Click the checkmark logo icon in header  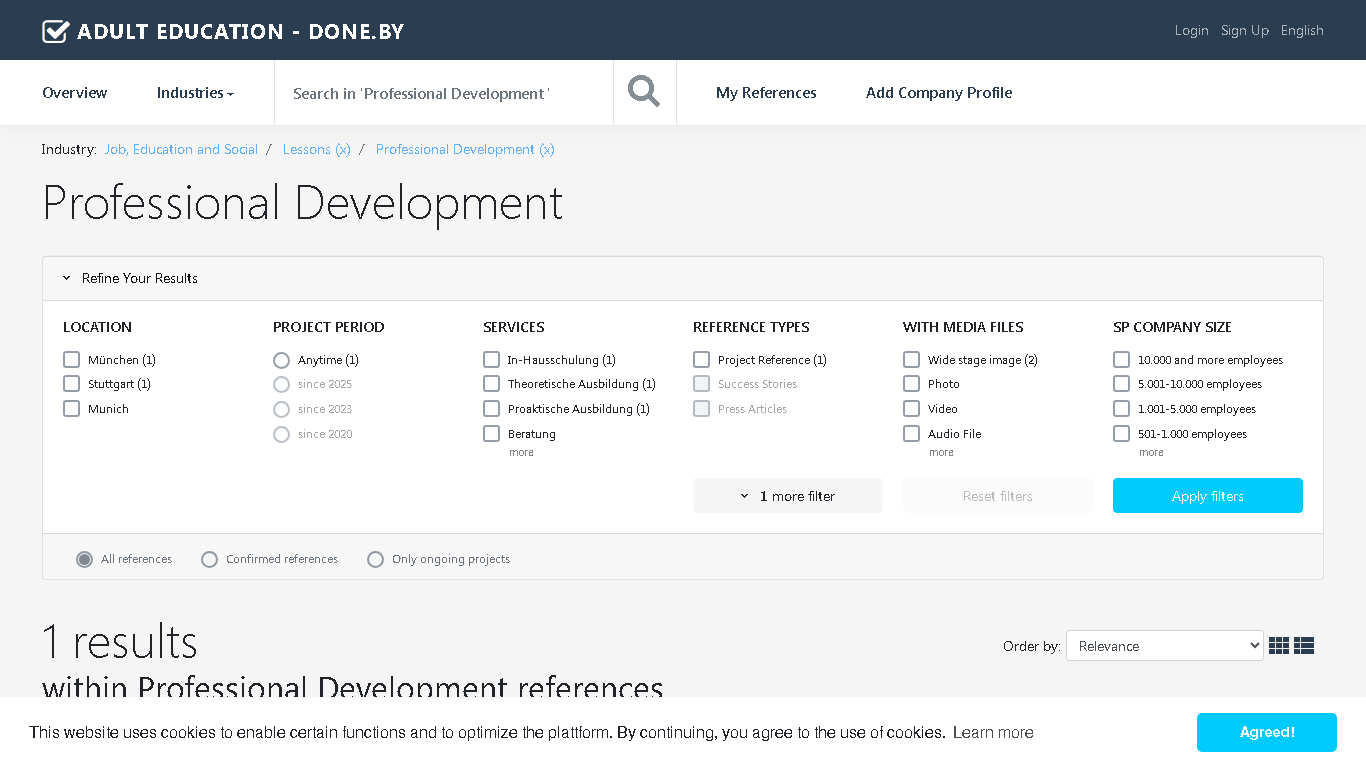[x=56, y=31]
